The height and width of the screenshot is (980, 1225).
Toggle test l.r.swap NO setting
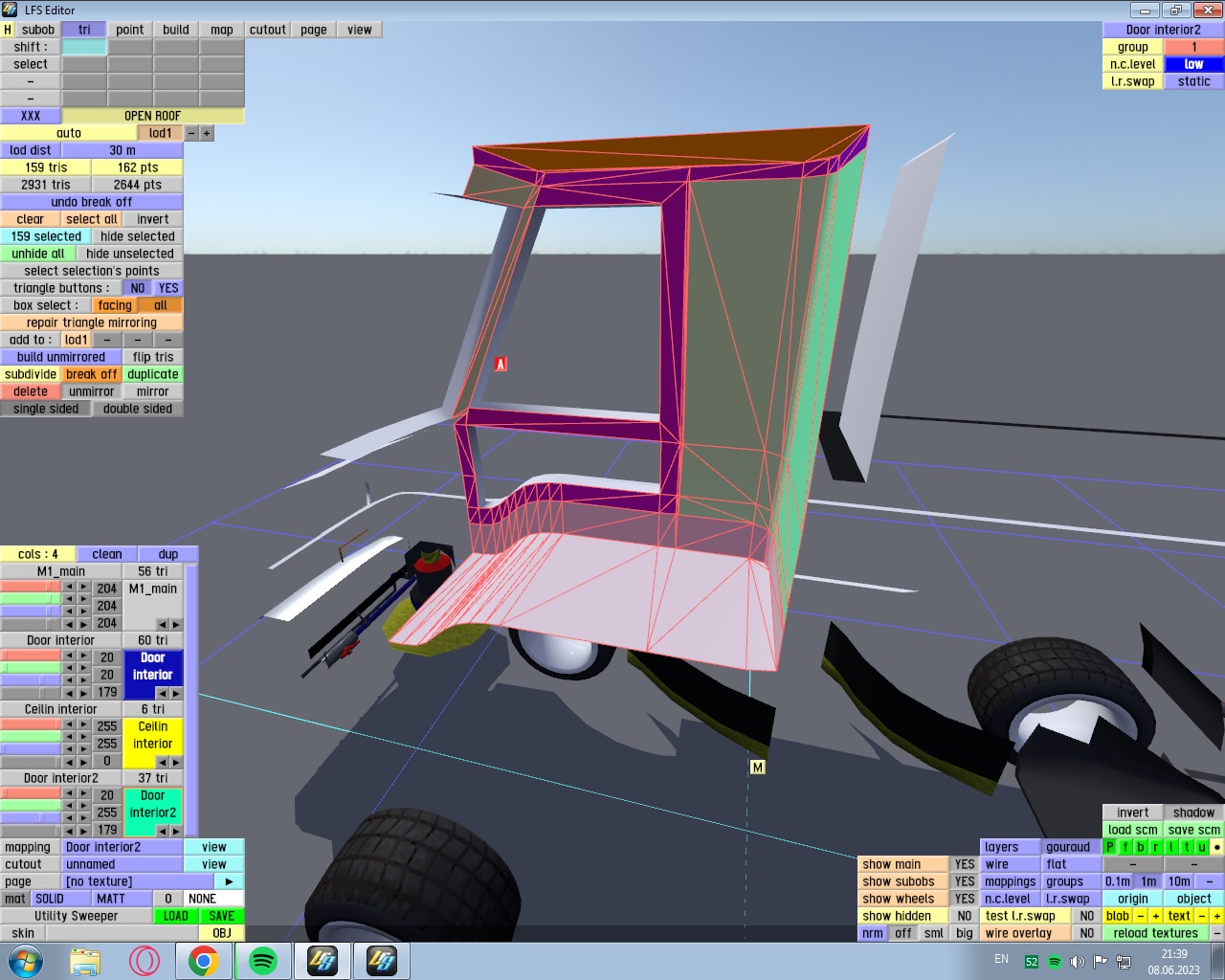click(1087, 916)
